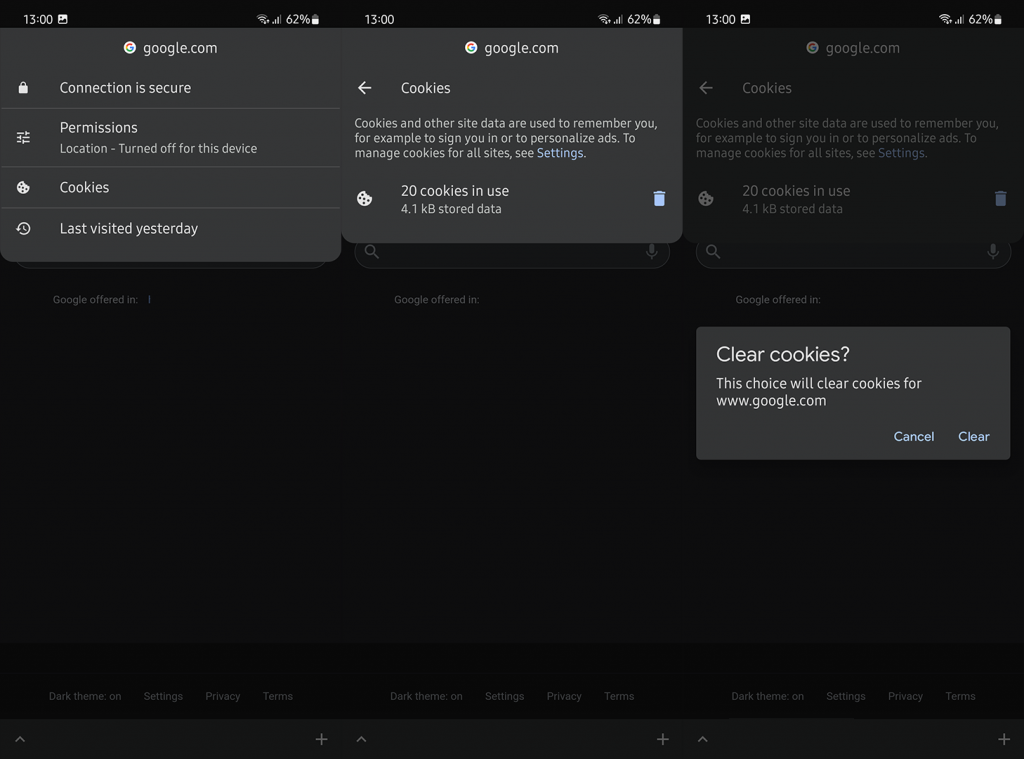The image size is (1024, 759).
Task: Cancel the Clear cookies dialog
Action: pos(914,436)
